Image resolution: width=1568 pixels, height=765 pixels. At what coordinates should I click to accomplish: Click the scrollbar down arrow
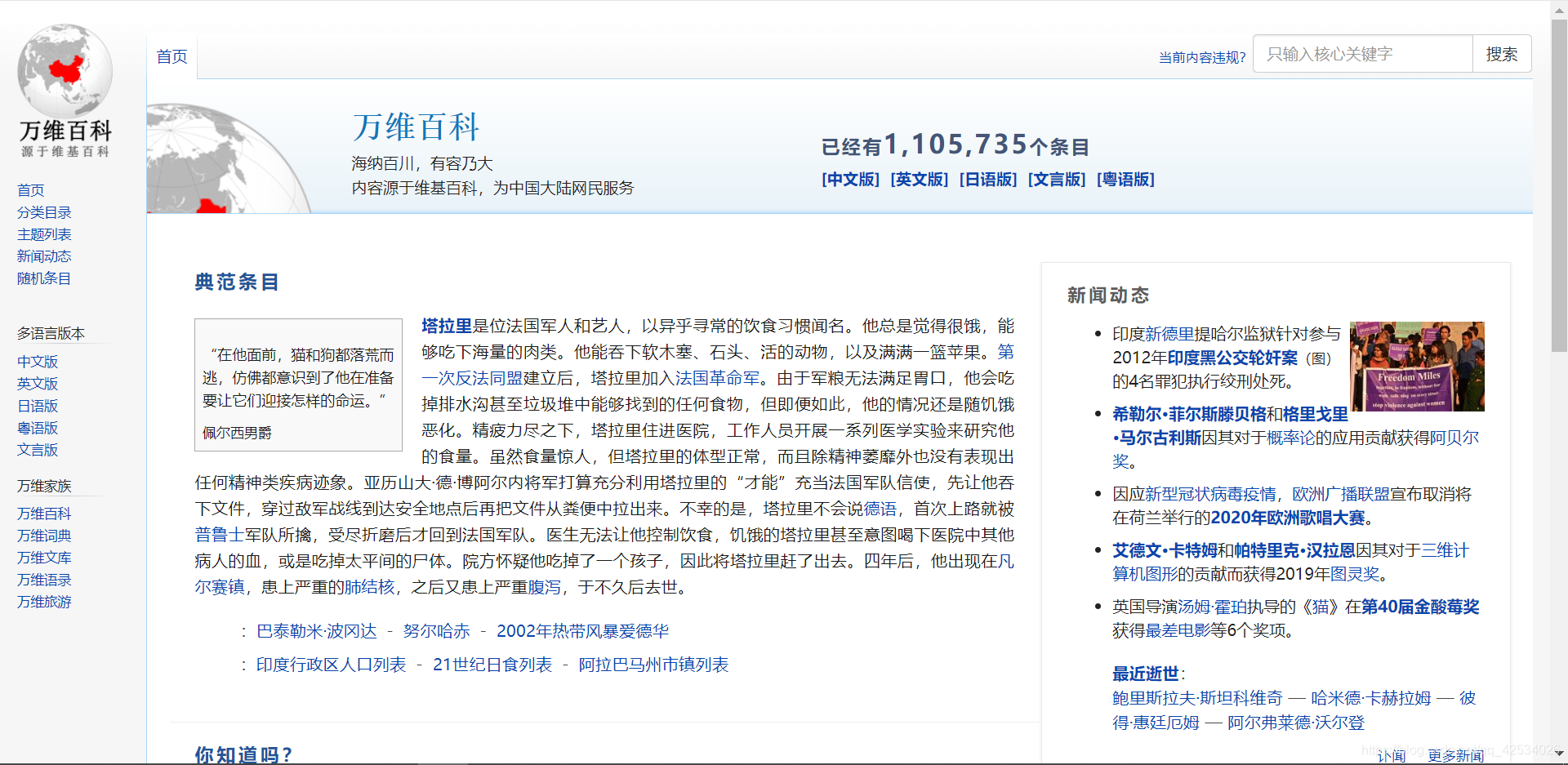click(1559, 754)
